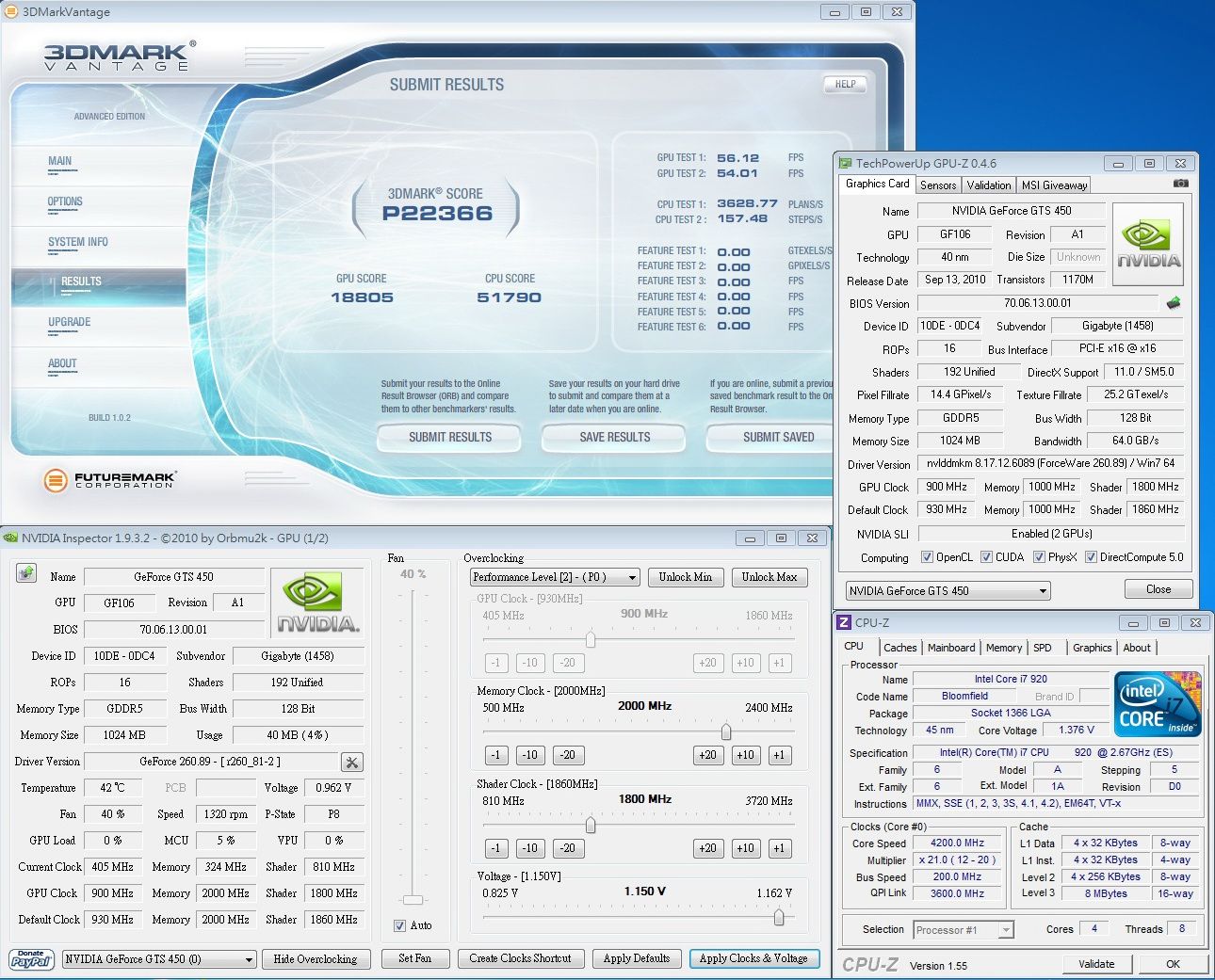Click Memory Clock +20 button
Image resolution: width=1215 pixels, height=980 pixels.
[x=707, y=755]
